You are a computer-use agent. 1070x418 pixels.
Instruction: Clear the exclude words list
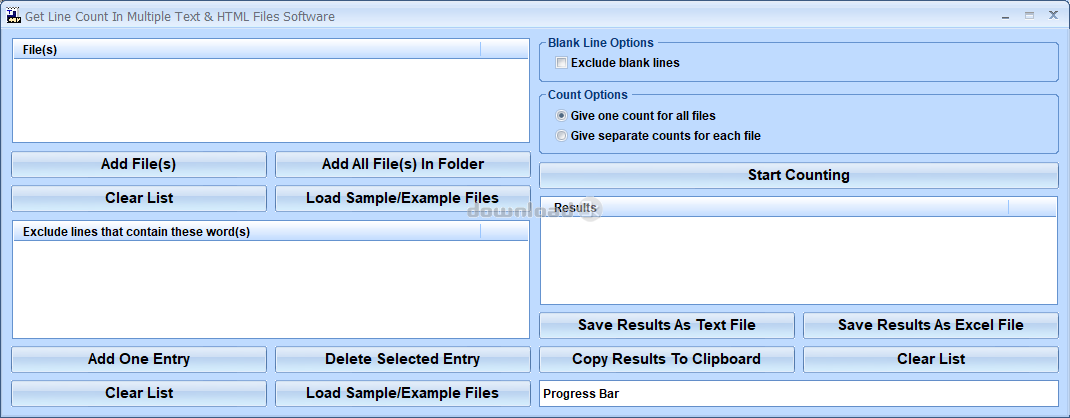pyautogui.click(x=139, y=393)
